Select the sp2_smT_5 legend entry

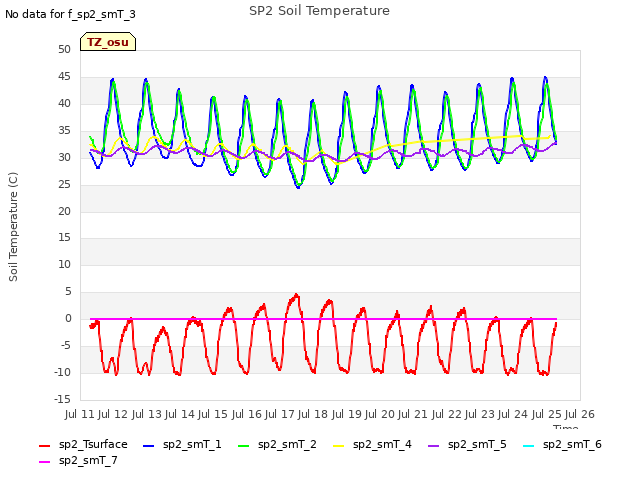point(467,444)
